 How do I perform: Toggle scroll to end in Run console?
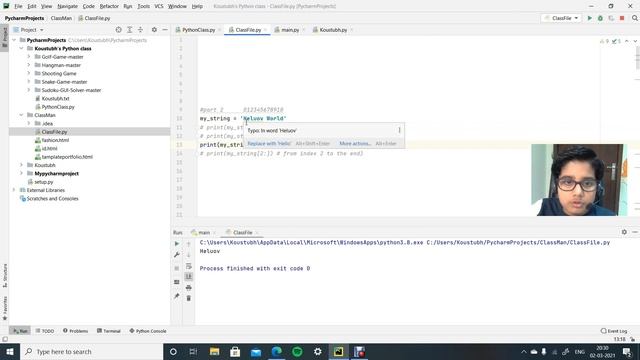[x=189, y=277]
